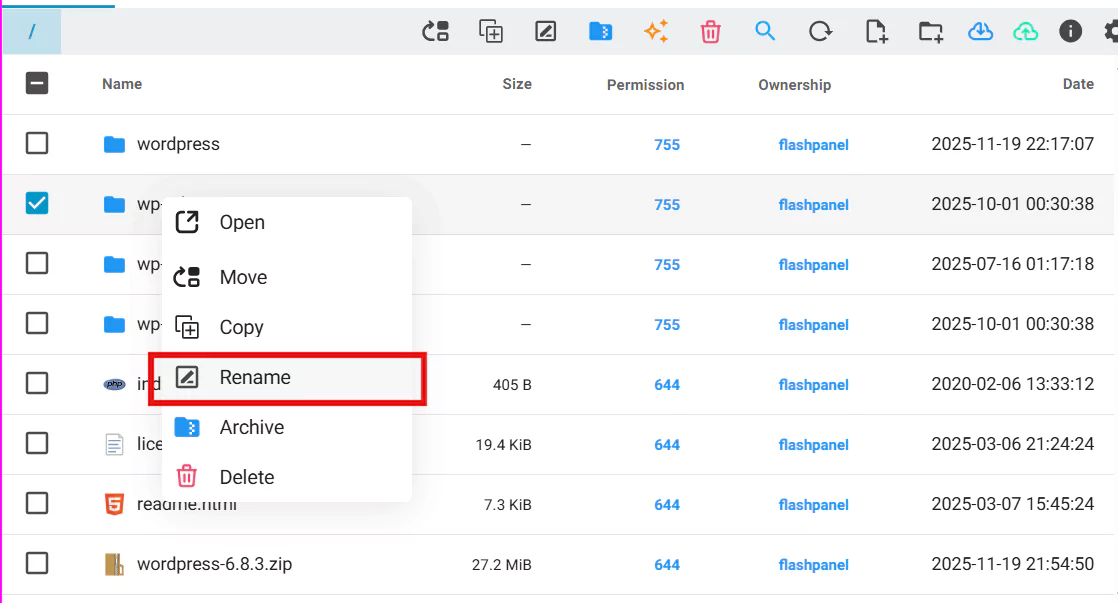Show info with the info icon
Image resolution: width=1118 pixels, height=603 pixels.
point(1071,32)
